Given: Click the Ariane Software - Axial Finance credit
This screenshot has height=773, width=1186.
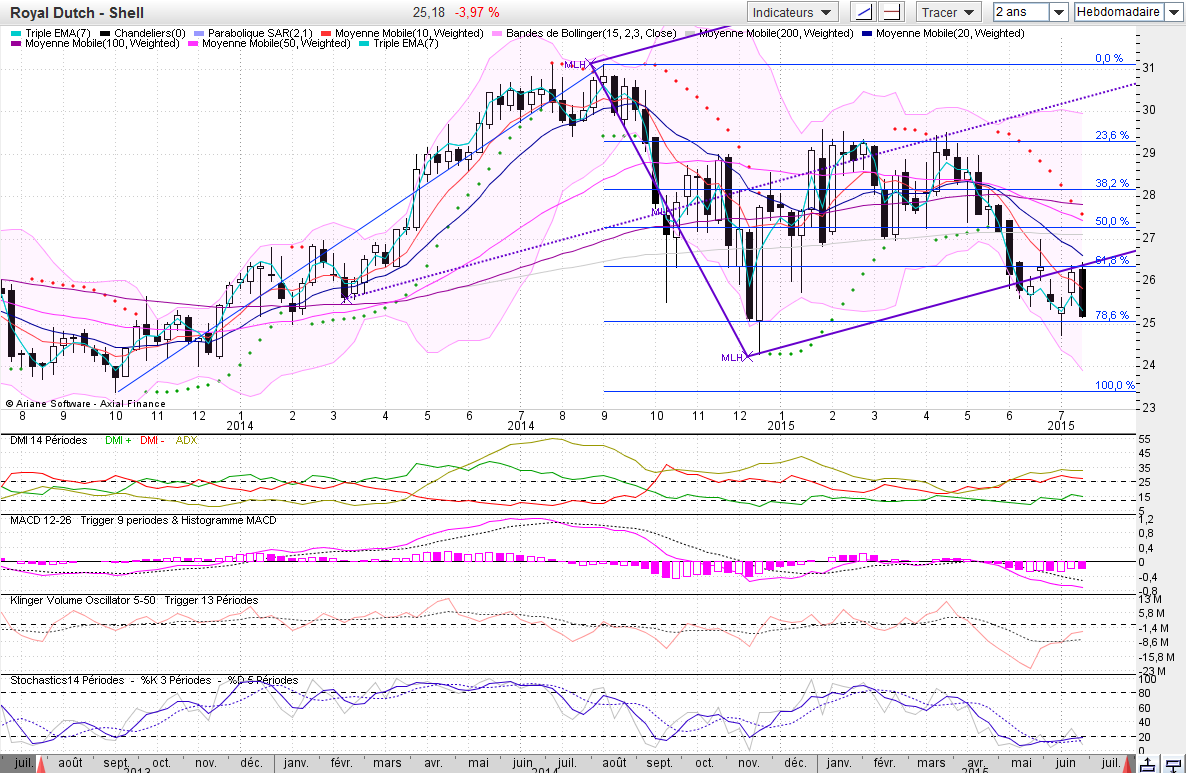Looking at the screenshot, I should (x=85, y=404).
